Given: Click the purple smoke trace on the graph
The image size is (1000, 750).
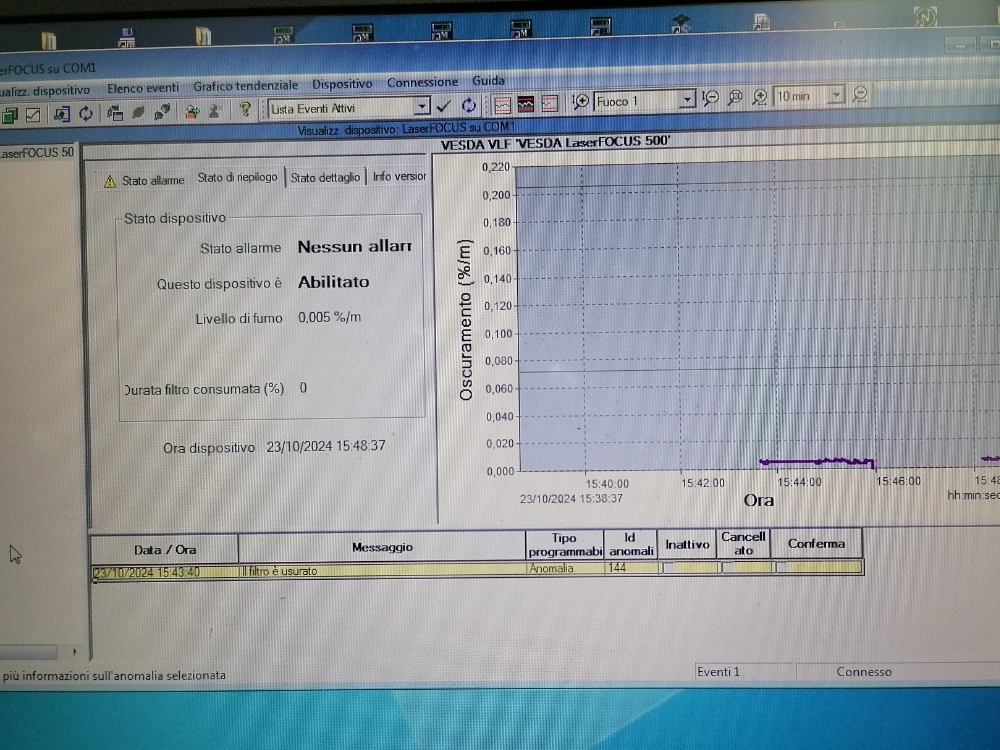Looking at the screenshot, I should [x=816, y=461].
